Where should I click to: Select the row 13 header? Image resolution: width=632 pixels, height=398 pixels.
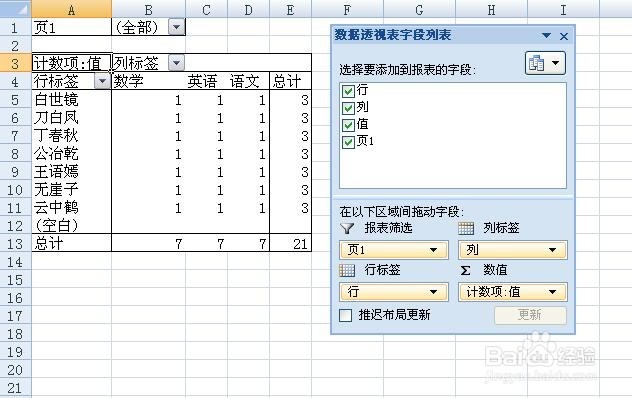click(x=15, y=244)
